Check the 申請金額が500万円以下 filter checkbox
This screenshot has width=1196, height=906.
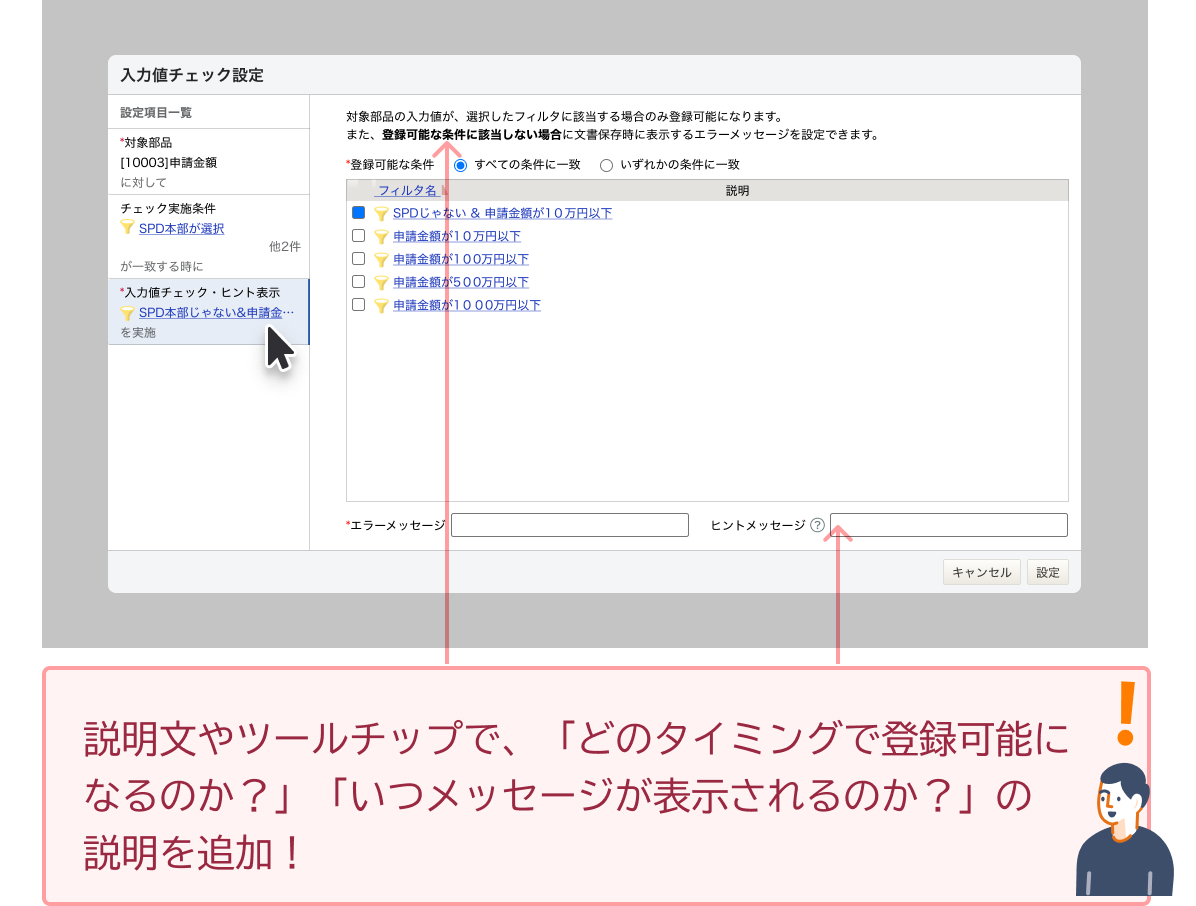tap(358, 281)
